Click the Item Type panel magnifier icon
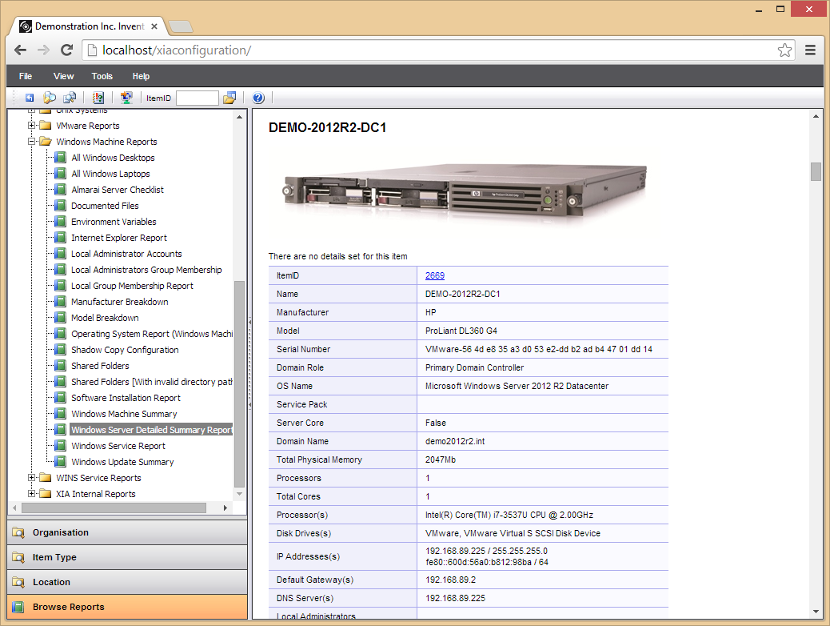Screen dimensions: 830x626 [19, 557]
